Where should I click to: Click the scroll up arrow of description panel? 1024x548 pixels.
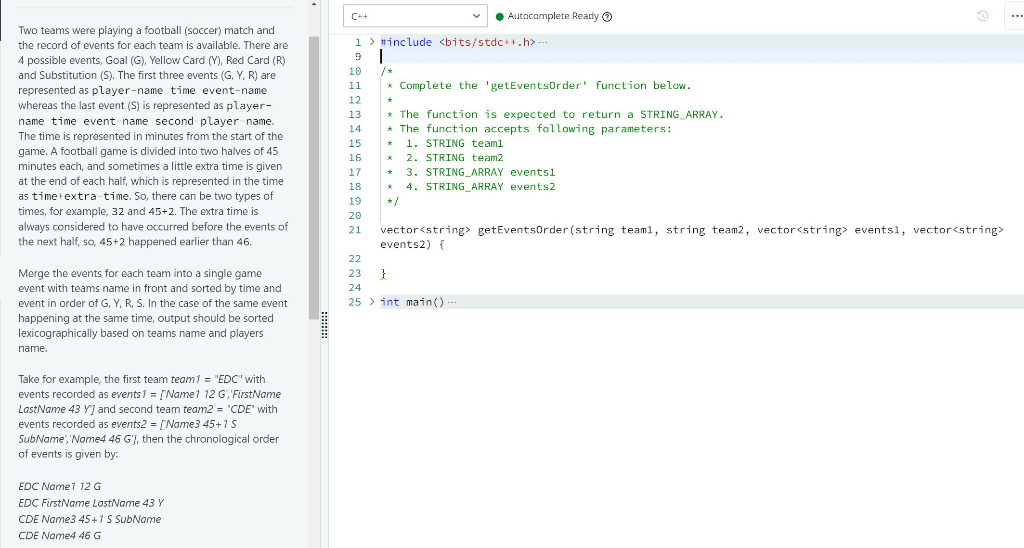click(313, 5)
